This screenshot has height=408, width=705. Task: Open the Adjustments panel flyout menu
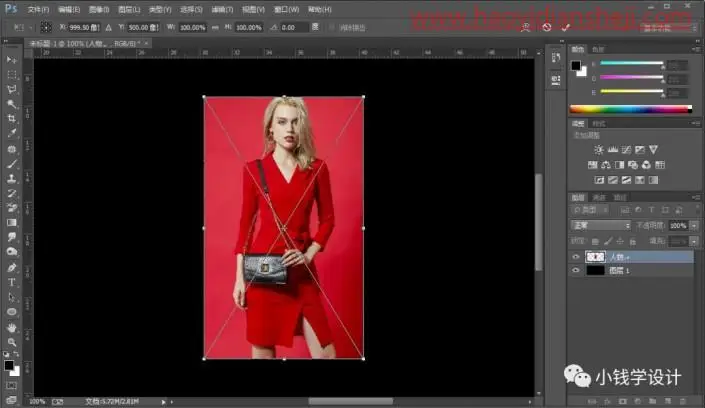click(696, 123)
